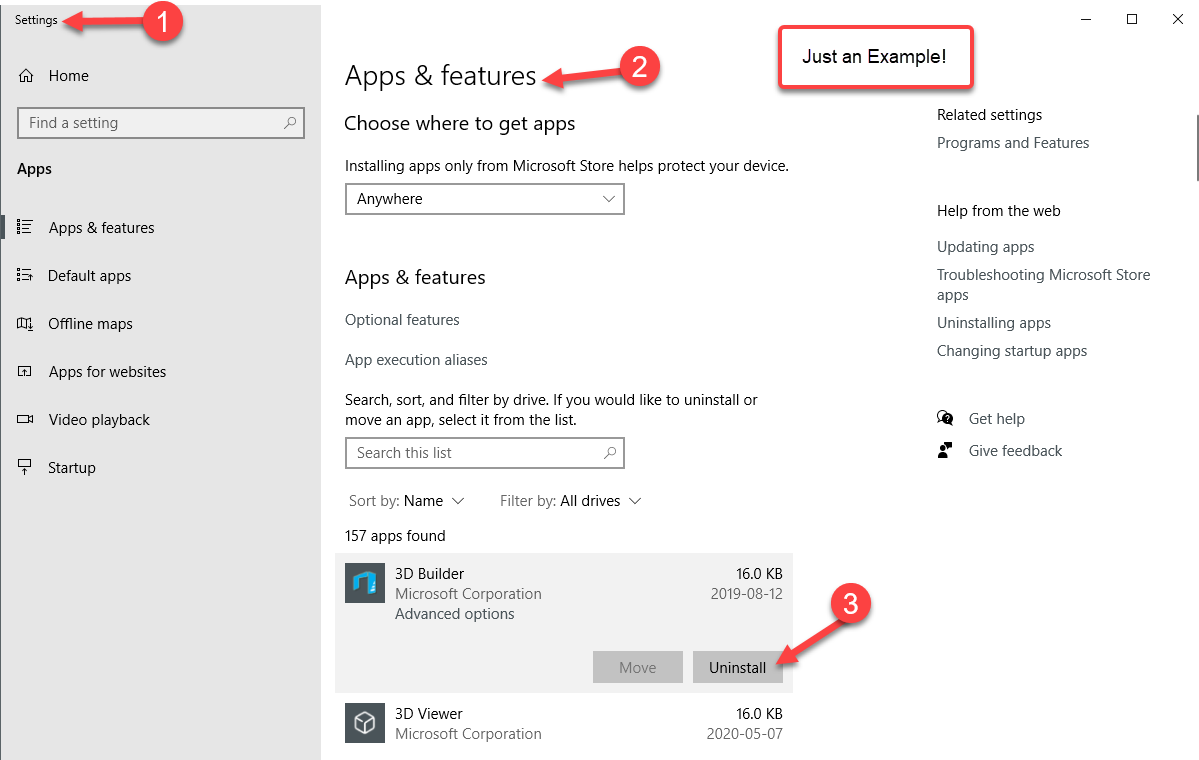Open the App execution aliases link
Viewport: 1199px width, 760px height.
416,360
